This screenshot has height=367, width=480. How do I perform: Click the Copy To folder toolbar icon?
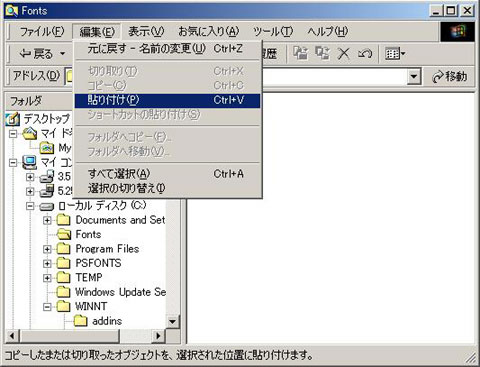click(322, 53)
